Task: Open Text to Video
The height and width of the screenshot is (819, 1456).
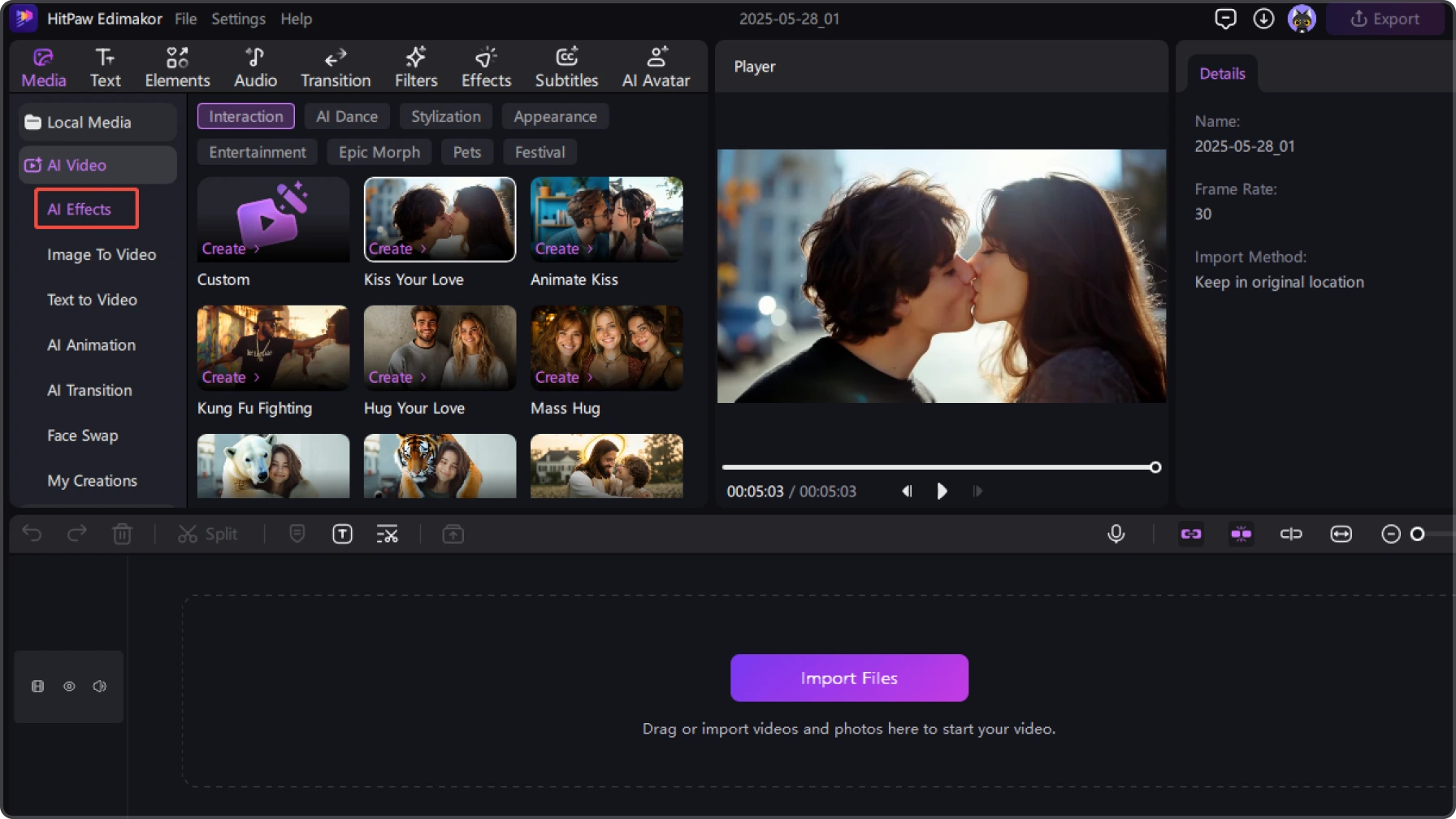Action: (x=92, y=300)
